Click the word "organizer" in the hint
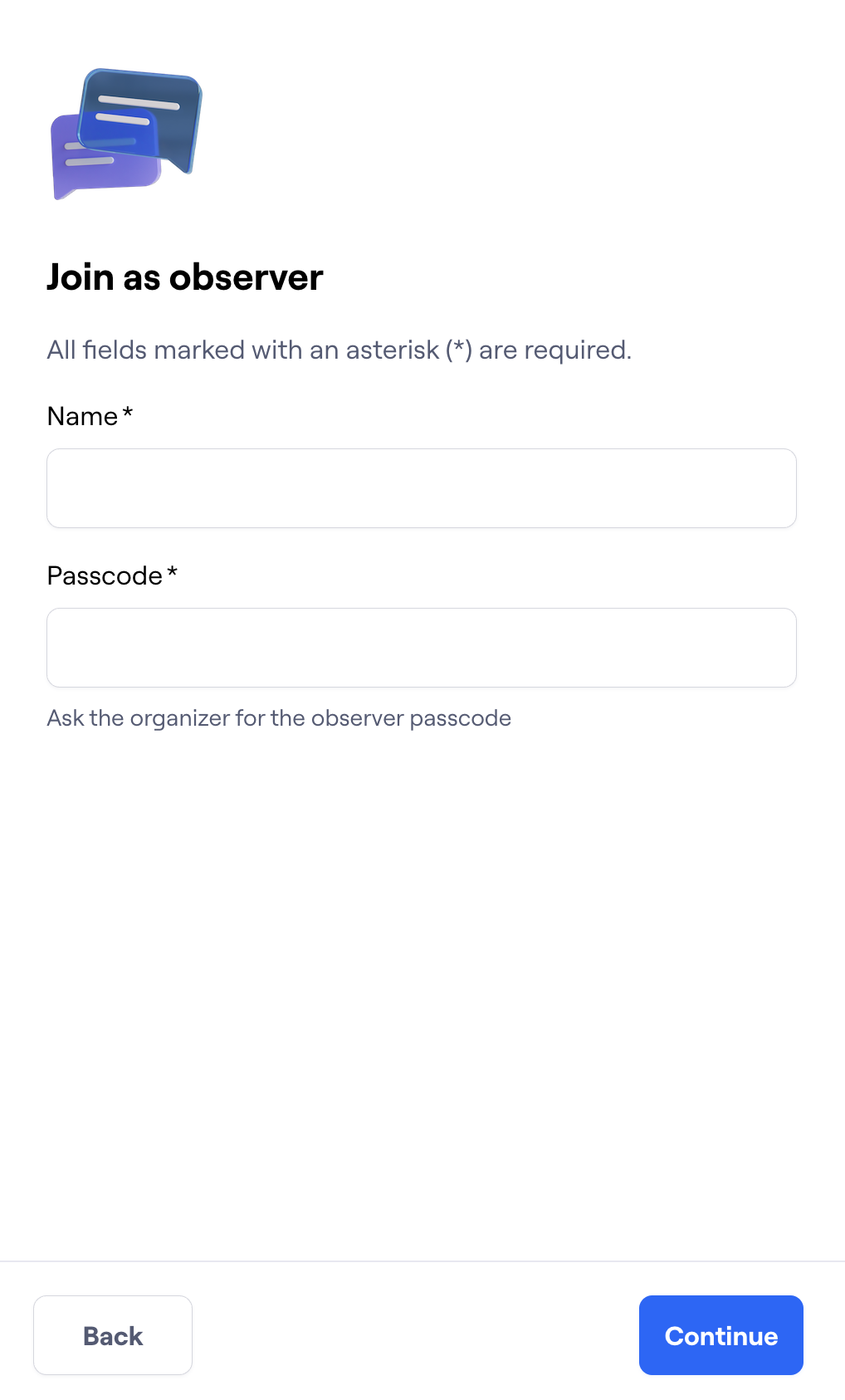 point(180,717)
